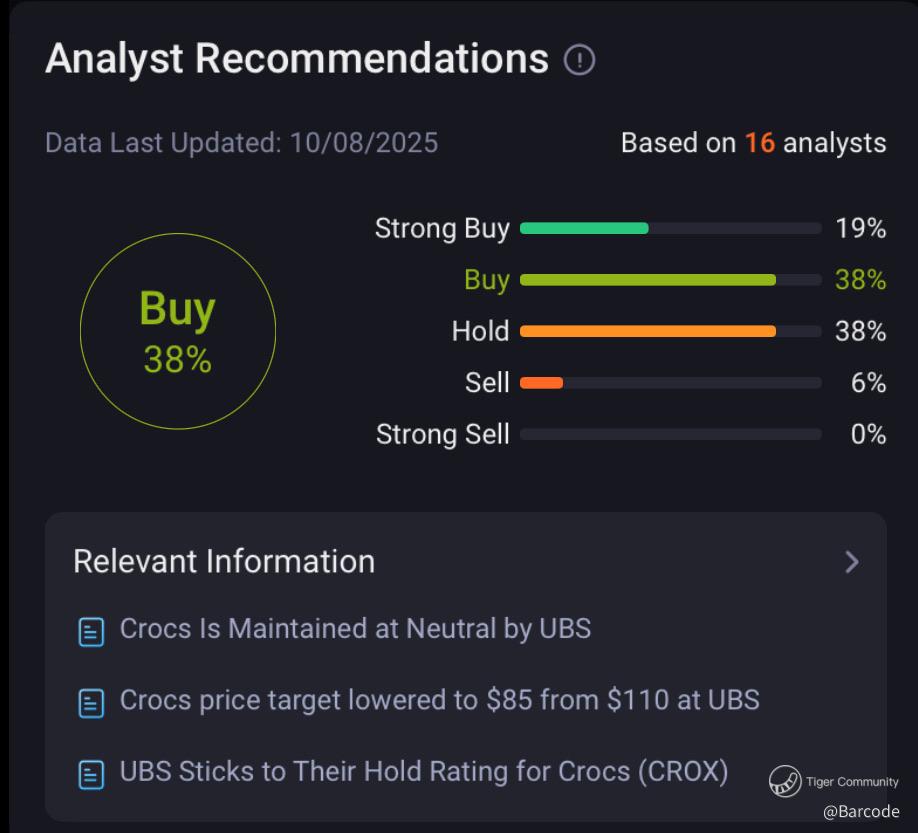Open "Crocs price target lowered to $85" article
The image size is (918, 833).
pos(439,700)
